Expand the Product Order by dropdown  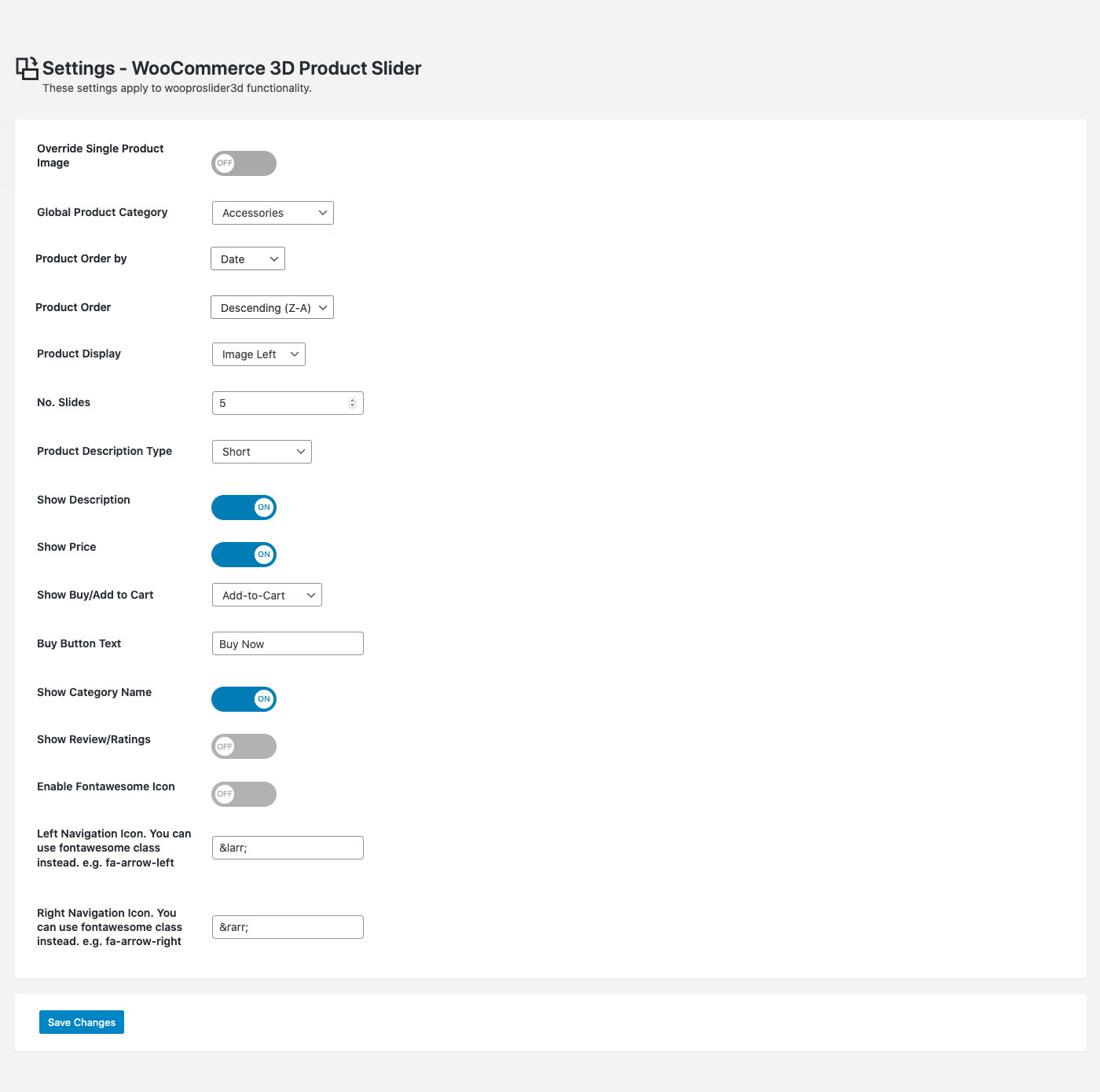coord(247,259)
